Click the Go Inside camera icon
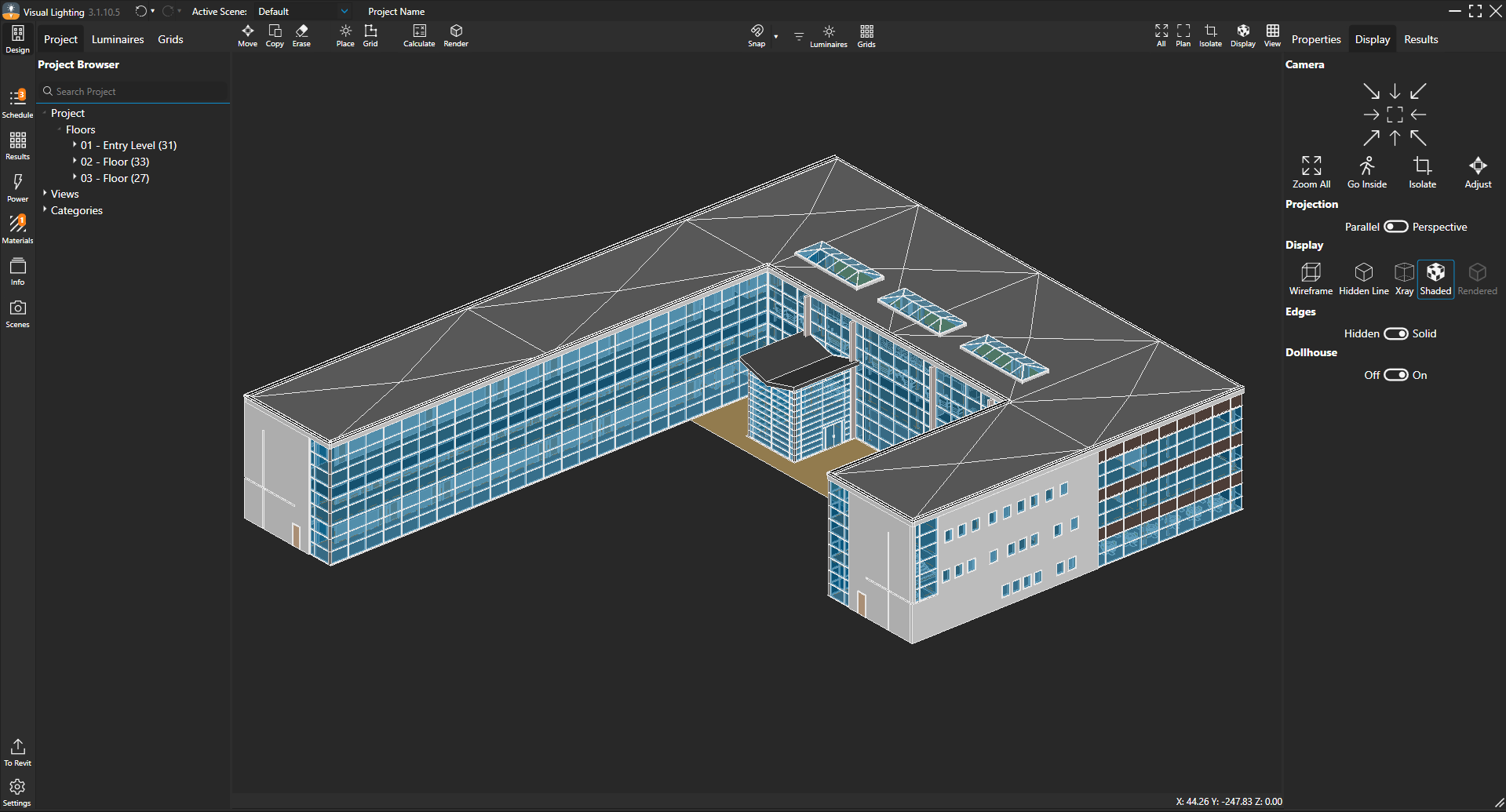The height and width of the screenshot is (812, 1506). click(x=1366, y=172)
